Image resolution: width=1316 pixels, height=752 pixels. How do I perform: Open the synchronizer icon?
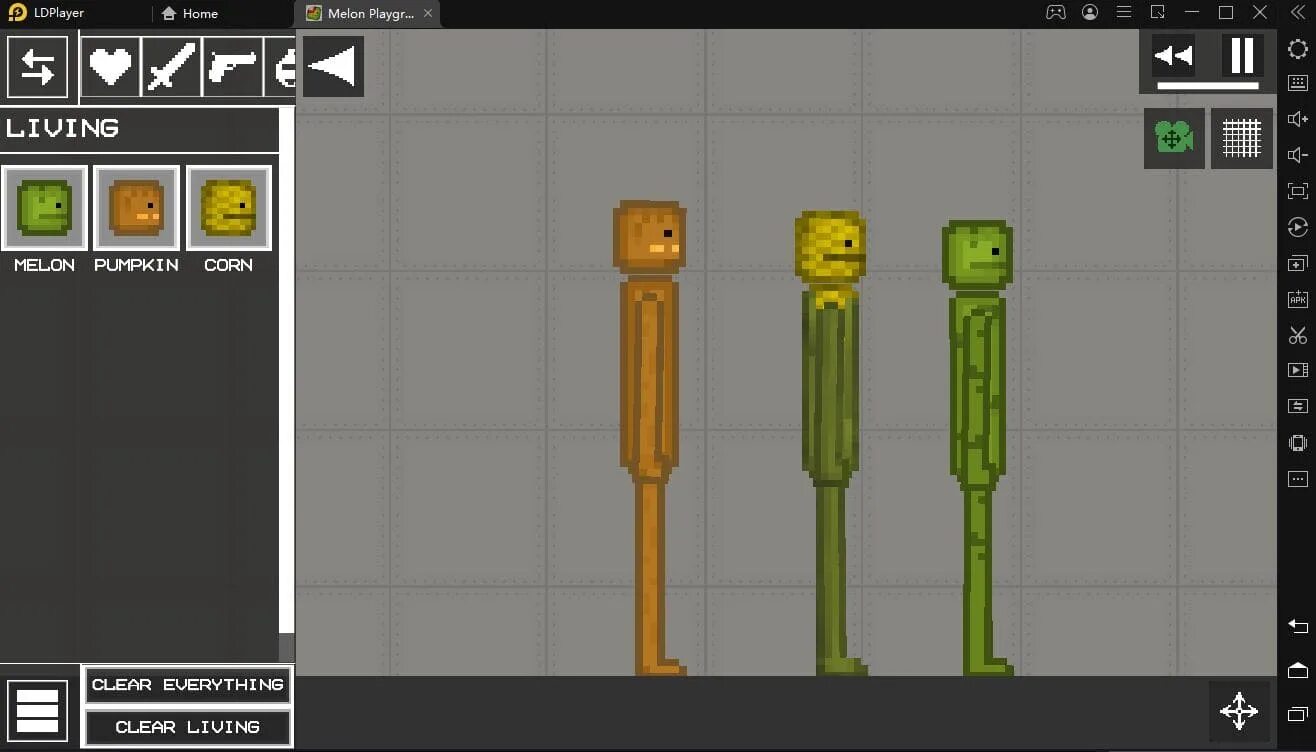coord(1297,407)
